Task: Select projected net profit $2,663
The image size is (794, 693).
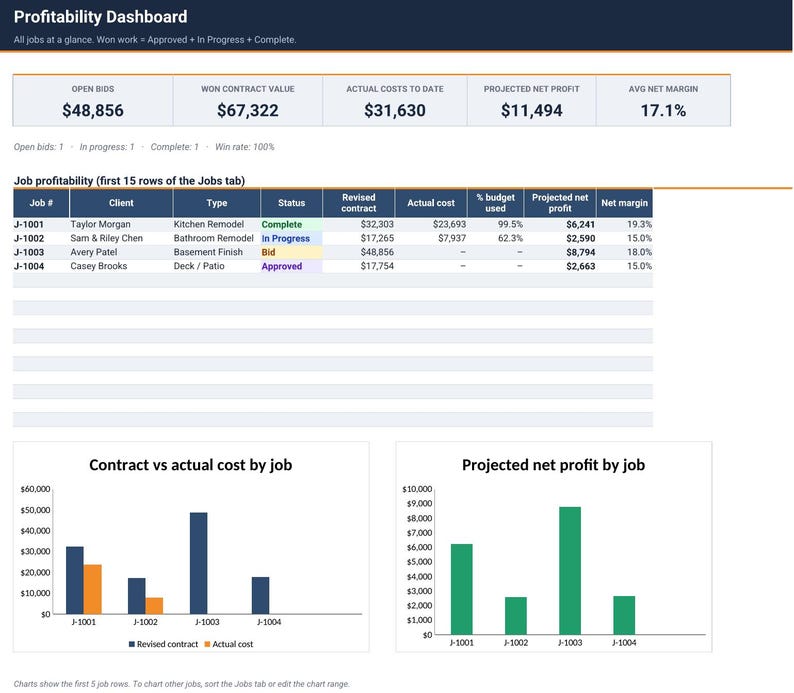Action: coord(580,266)
